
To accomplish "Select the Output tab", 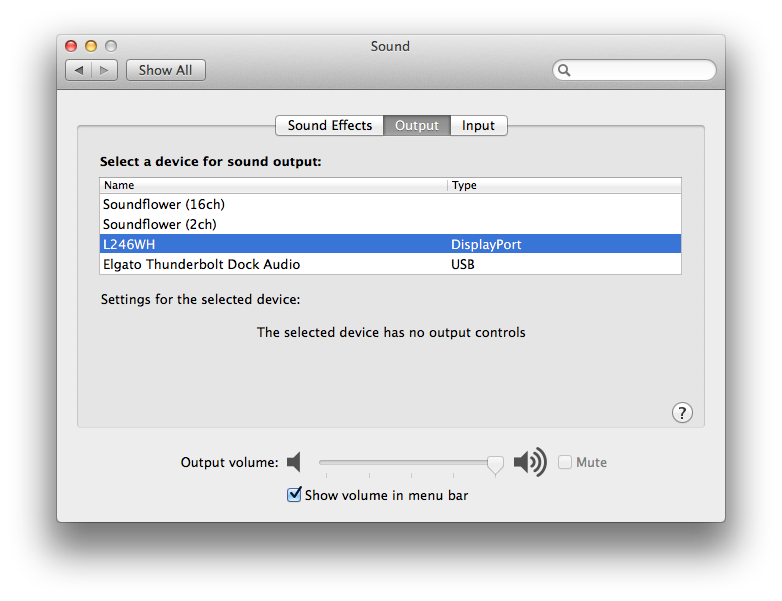I will [417, 125].
